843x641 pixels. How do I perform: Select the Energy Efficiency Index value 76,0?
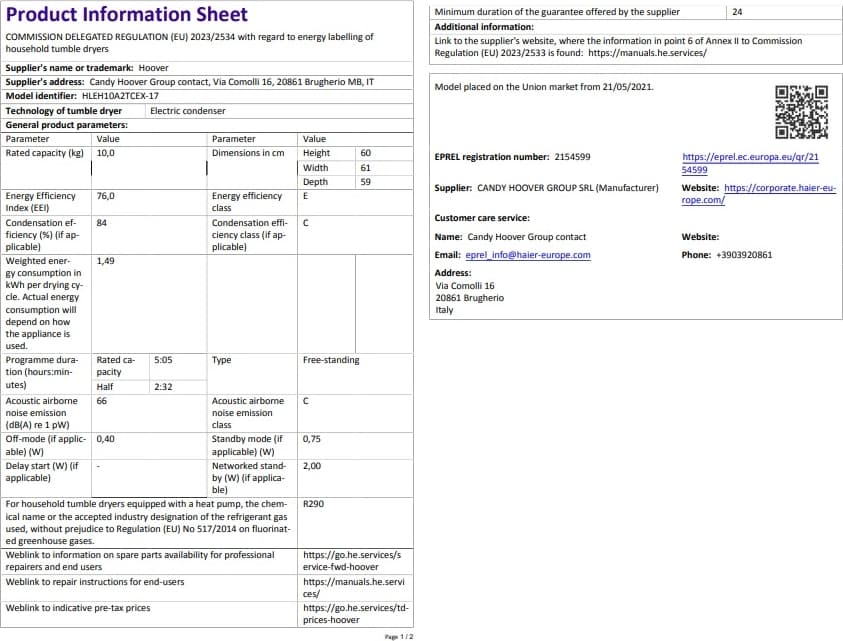coord(105,197)
